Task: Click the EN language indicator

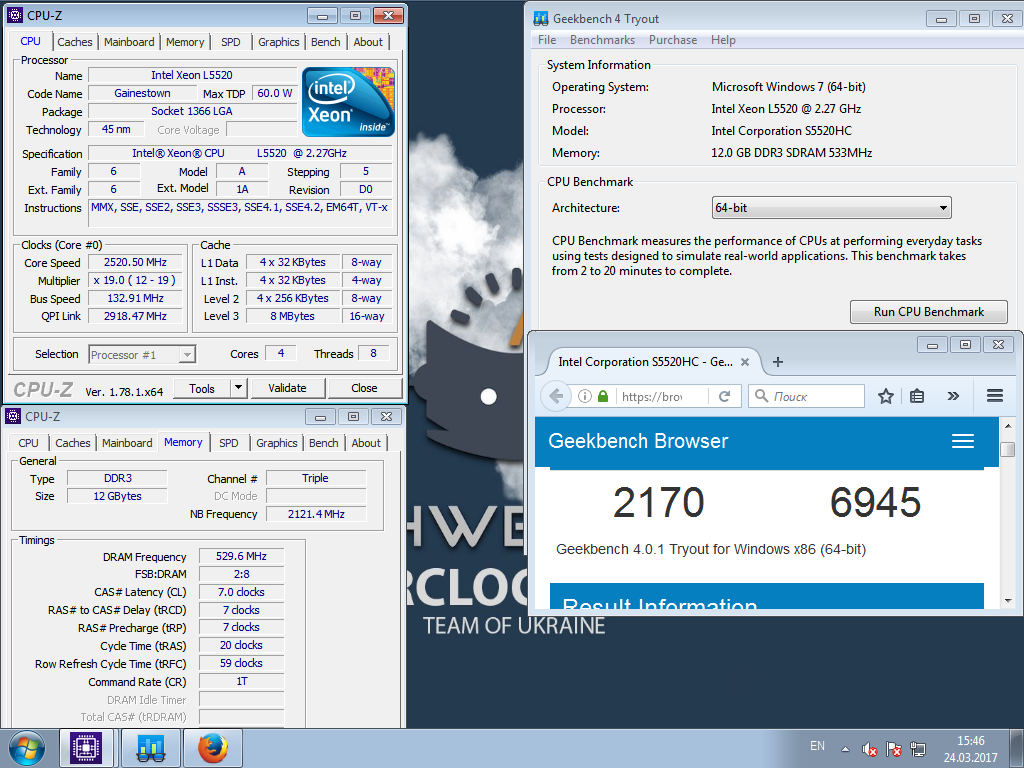Action: click(x=817, y=746)
